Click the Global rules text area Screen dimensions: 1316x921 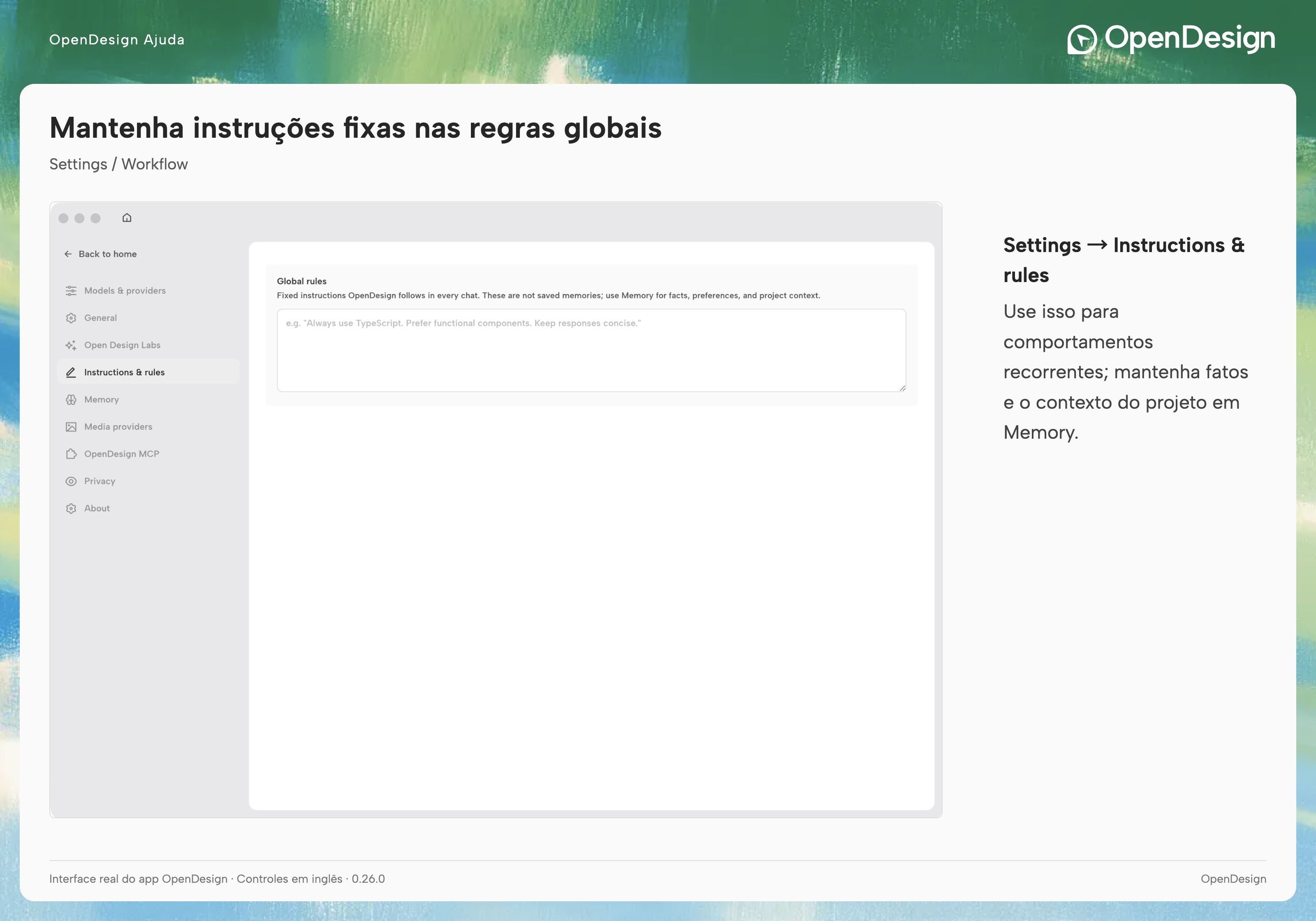(x=591, y=350)
